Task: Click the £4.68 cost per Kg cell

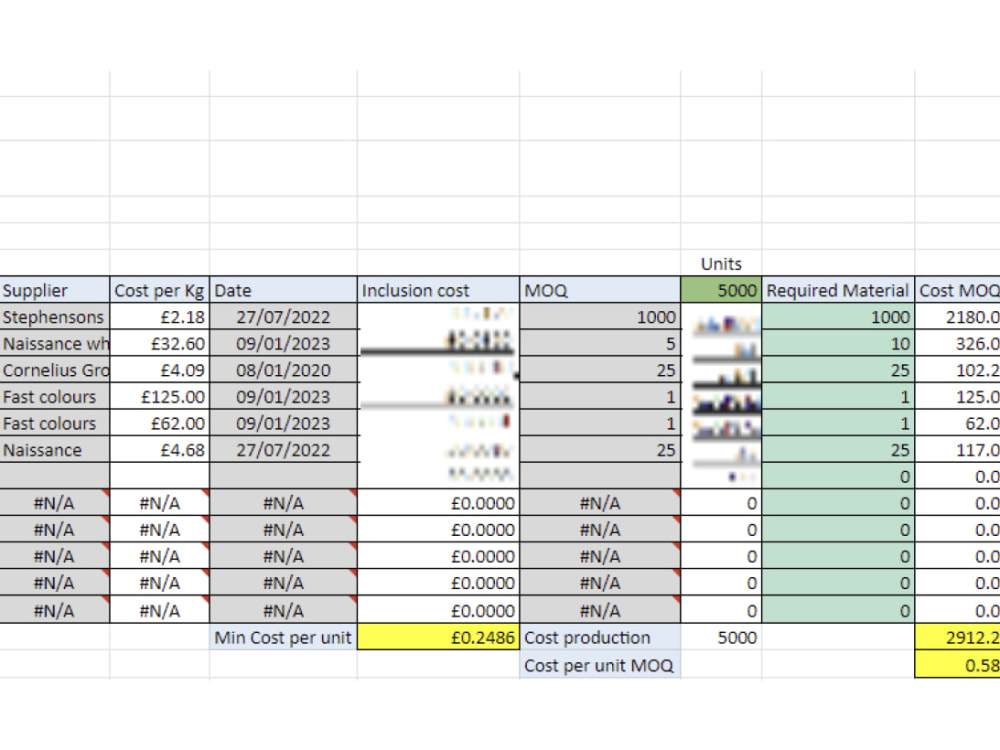Action: [x=159, y=450]
